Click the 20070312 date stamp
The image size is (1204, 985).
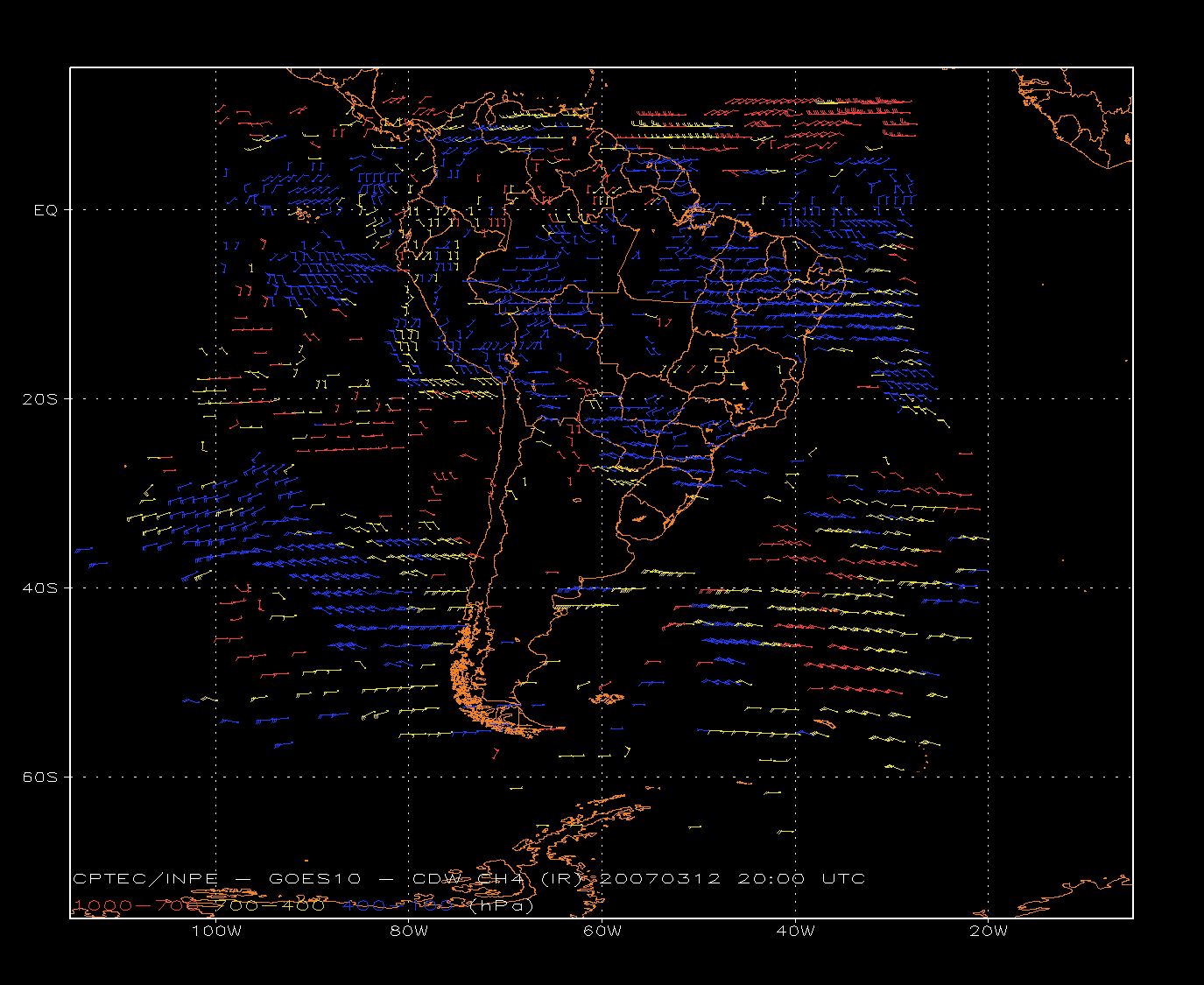click(x=662, y=878)
